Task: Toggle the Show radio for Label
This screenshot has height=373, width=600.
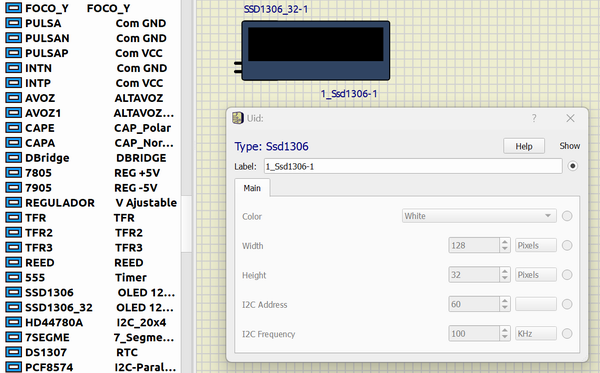Action: pyautogui.click(x=572, y=166)
